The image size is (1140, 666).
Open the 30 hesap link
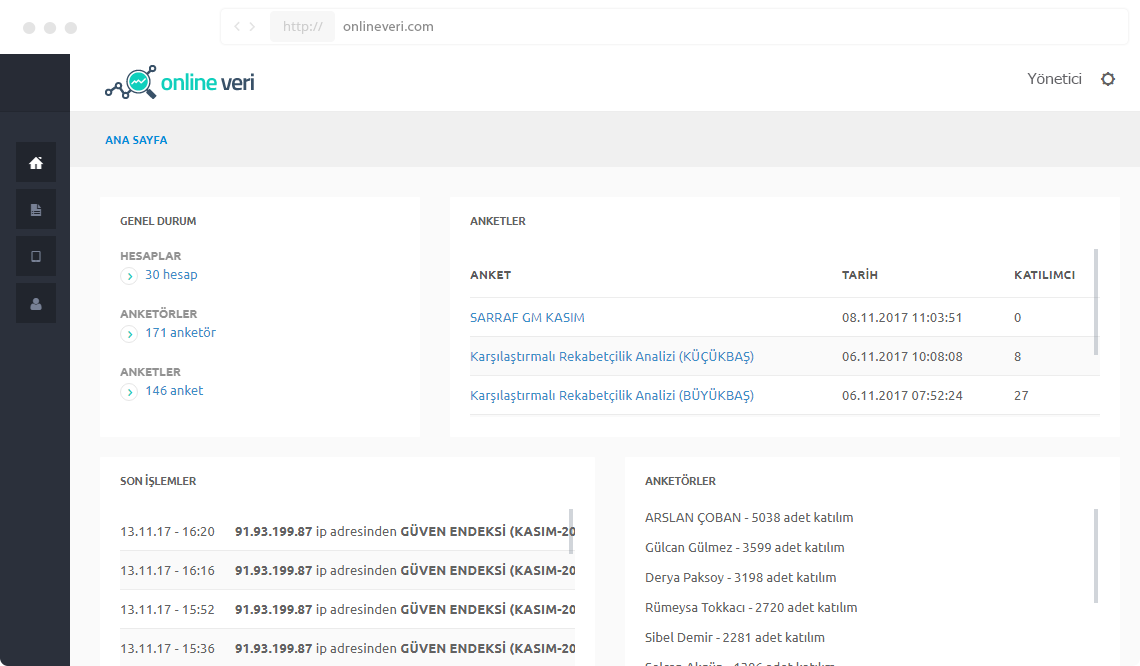tap(171, 275)
